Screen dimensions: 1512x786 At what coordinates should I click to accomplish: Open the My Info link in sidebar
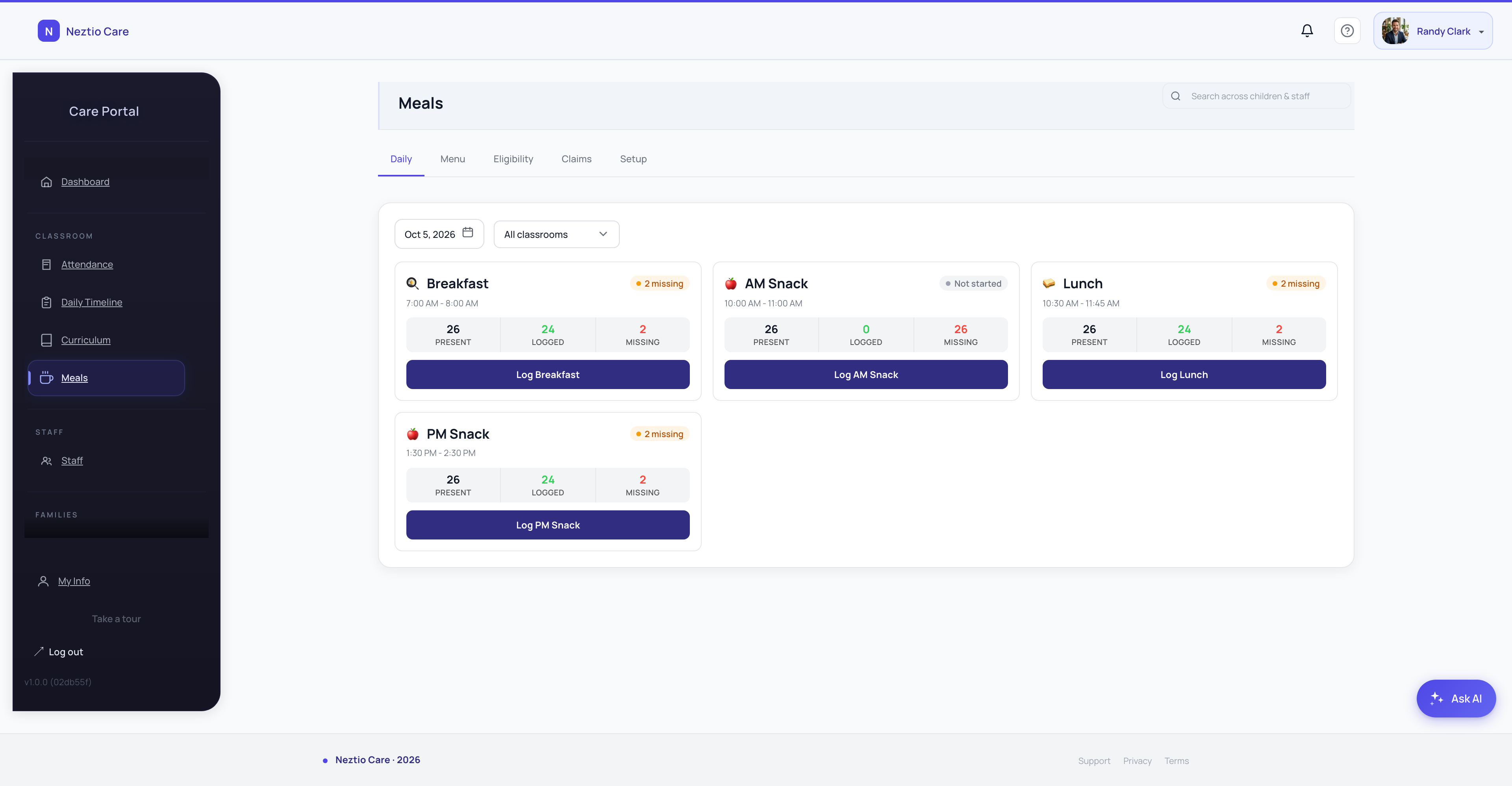pyautogui.click(x=73, y=581)
